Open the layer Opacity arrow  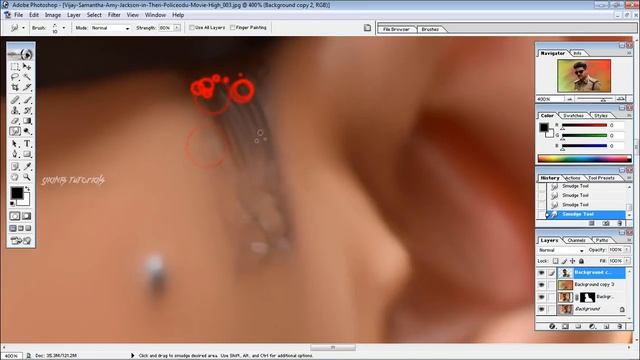pos(627,249)
